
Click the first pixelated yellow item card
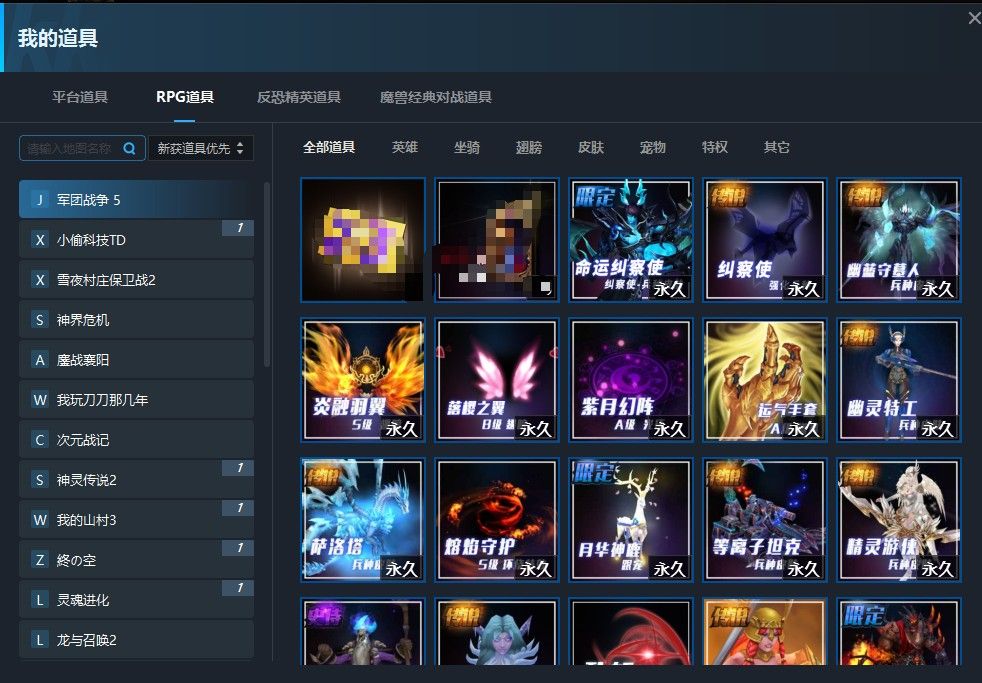(363, 240)
